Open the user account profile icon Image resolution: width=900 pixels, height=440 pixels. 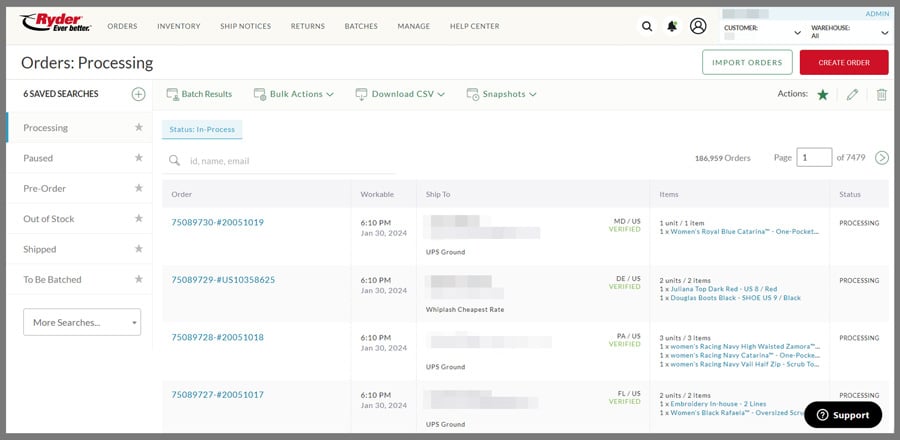[698, 26]
